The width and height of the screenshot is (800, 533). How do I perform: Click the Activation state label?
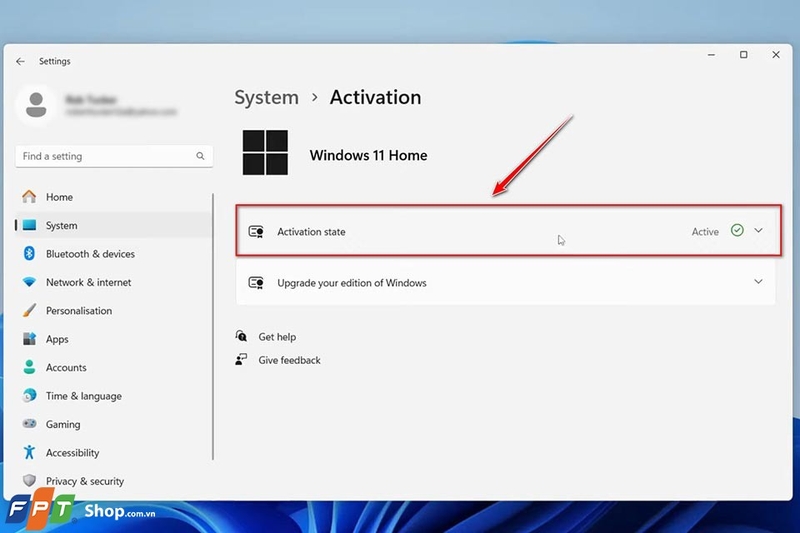[x=311, y=232]
